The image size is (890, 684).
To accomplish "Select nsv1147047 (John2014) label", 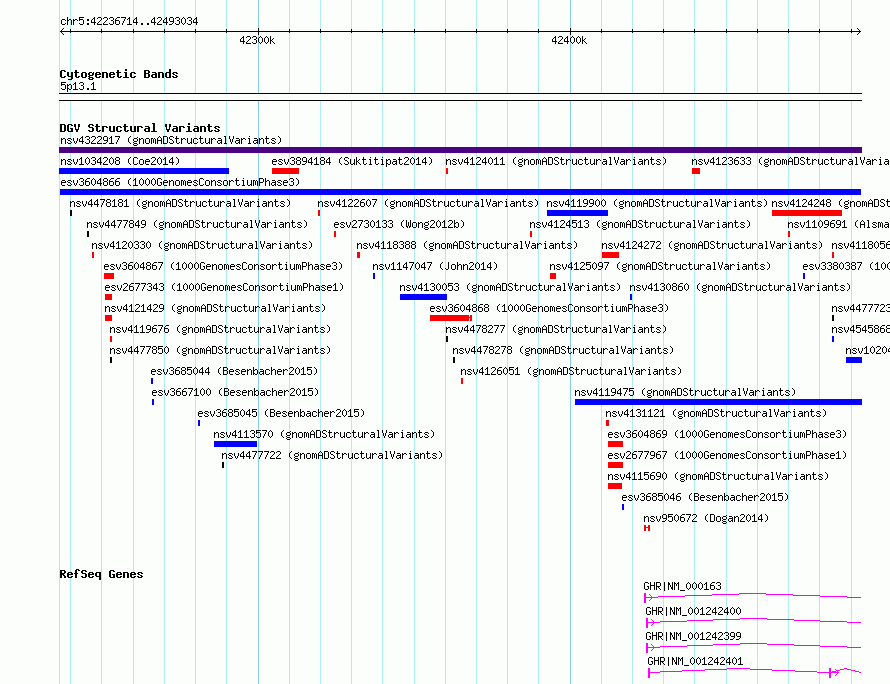I will click(435, 266).
